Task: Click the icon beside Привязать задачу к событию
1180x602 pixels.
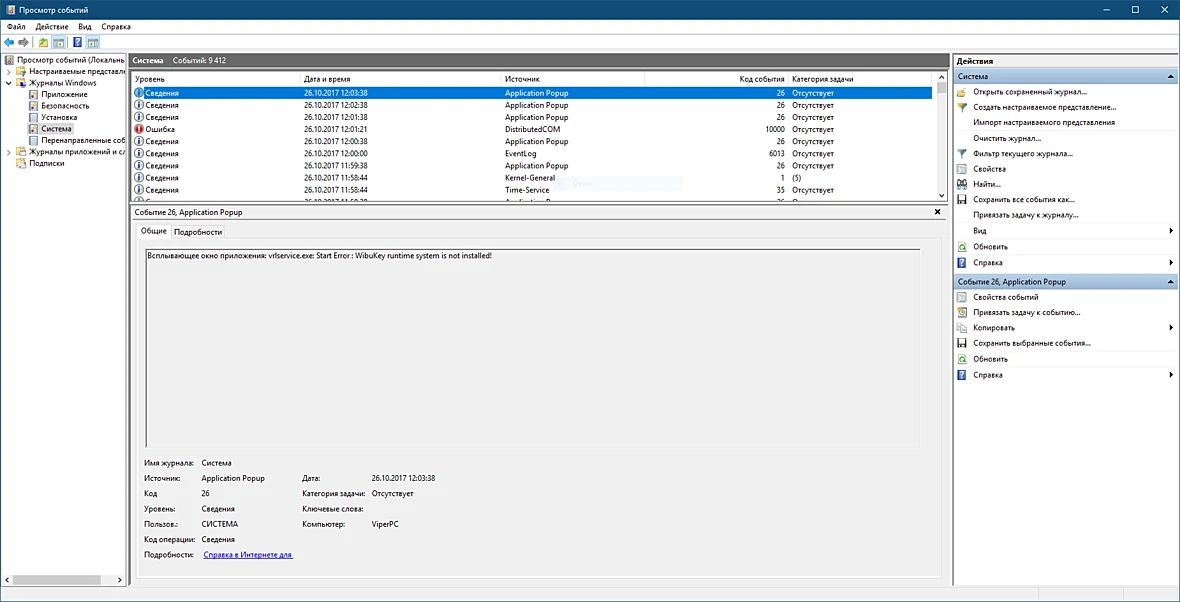Action: click(x=962, y=312)
